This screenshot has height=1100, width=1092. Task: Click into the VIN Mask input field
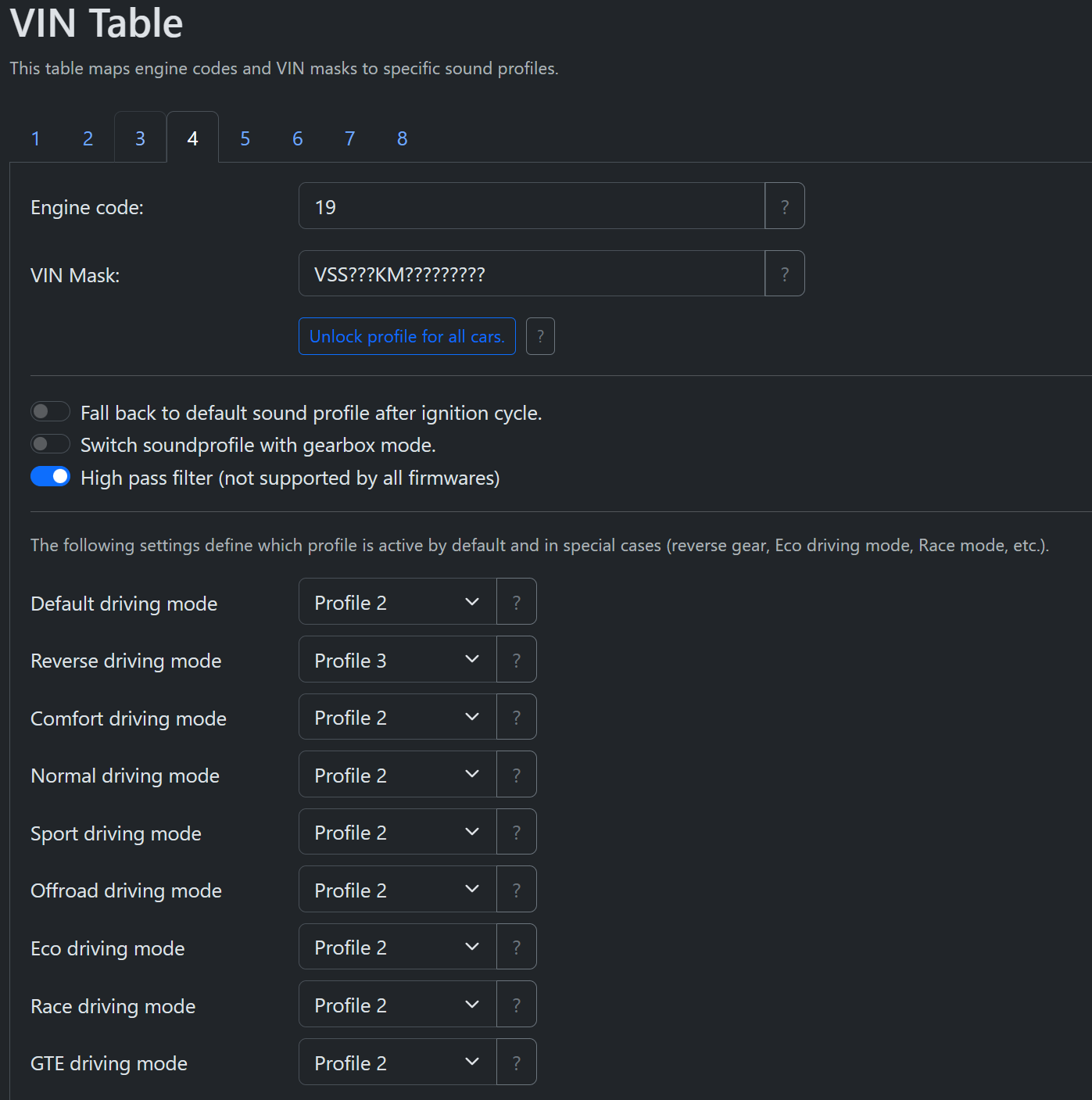click(x=532, y=274)
